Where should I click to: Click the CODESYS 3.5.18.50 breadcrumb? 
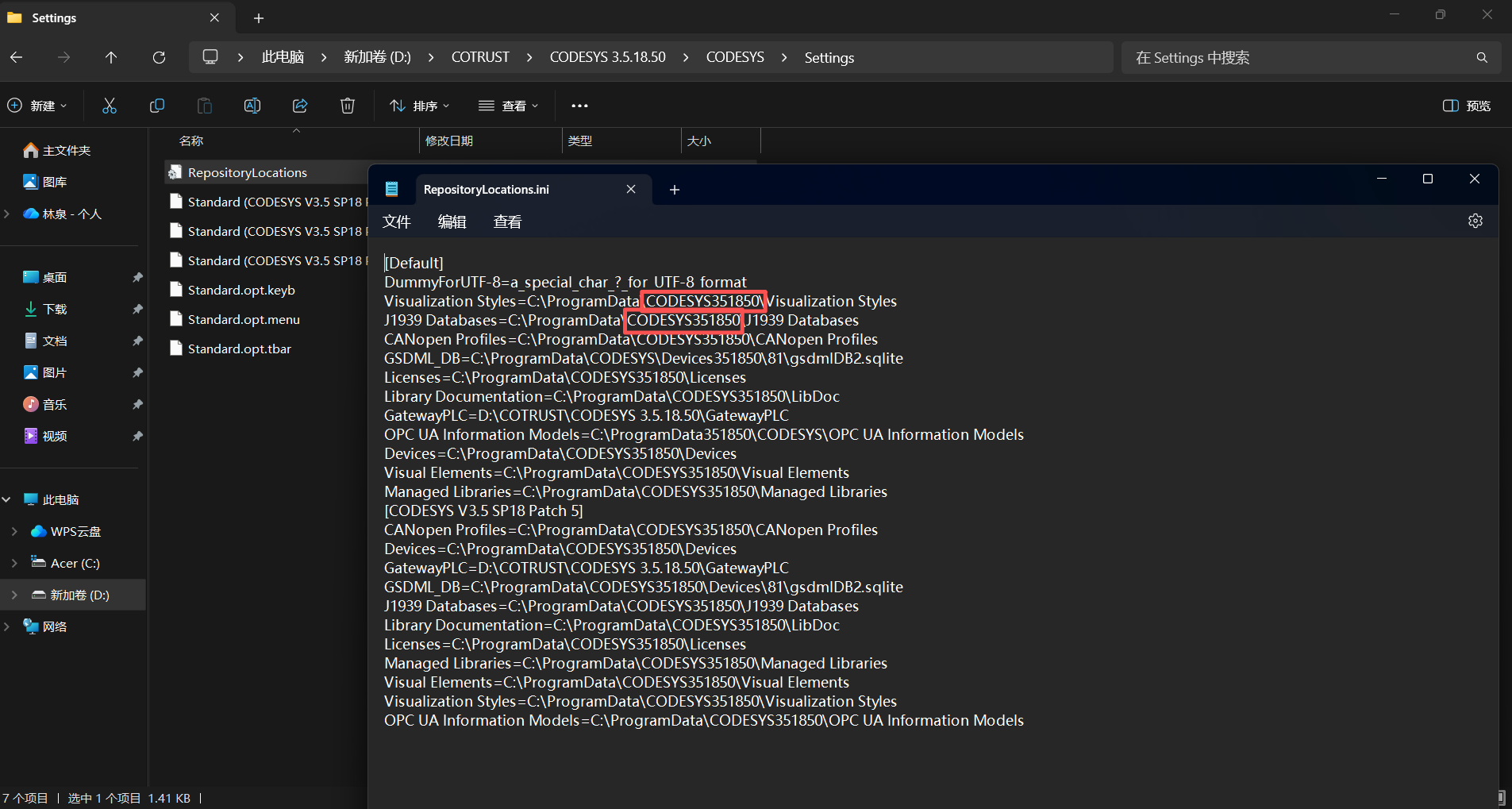[x=608, y=57]
